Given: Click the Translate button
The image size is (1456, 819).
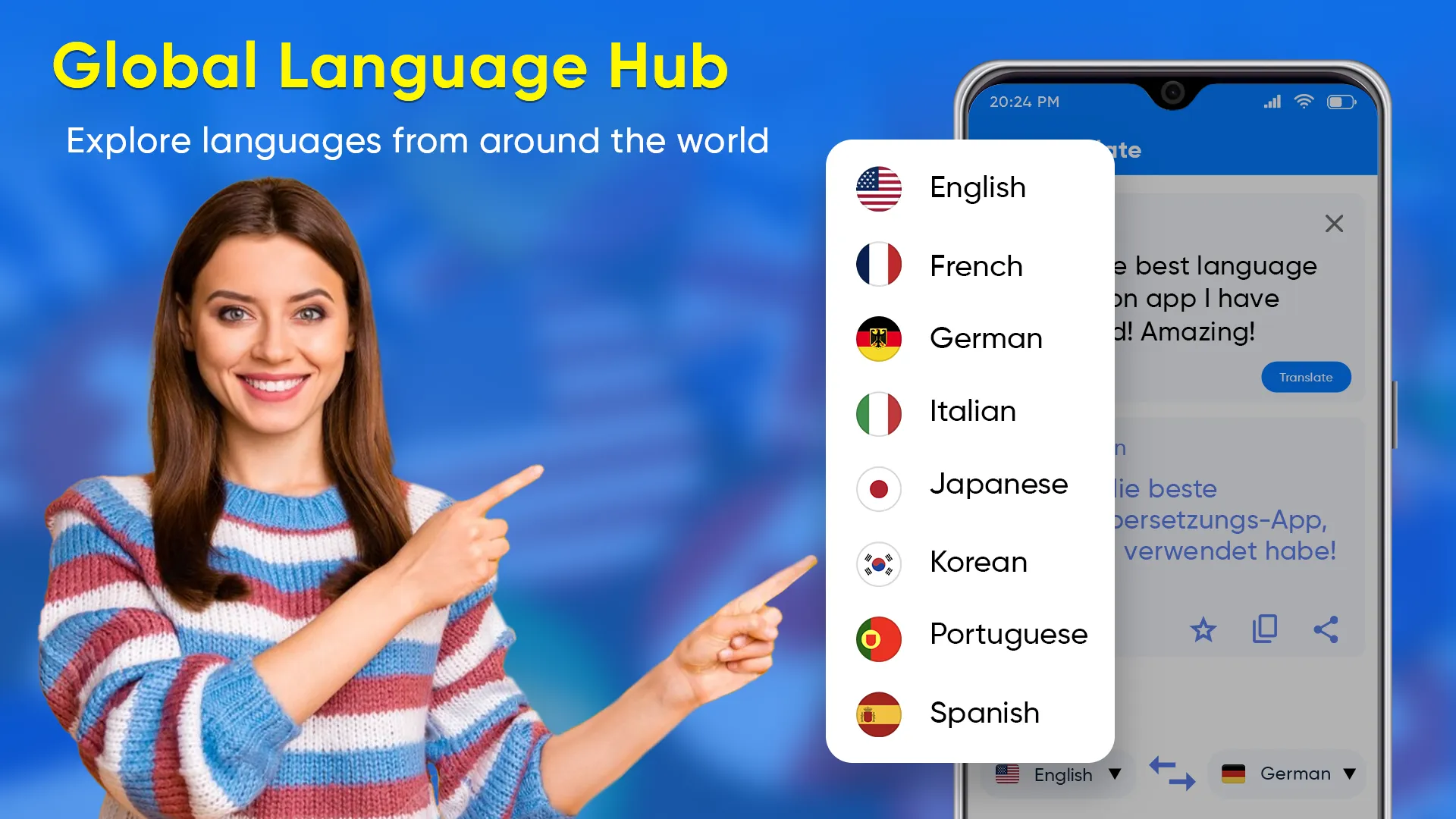Looking at the screenshot, I should (x=1306, y=377).
